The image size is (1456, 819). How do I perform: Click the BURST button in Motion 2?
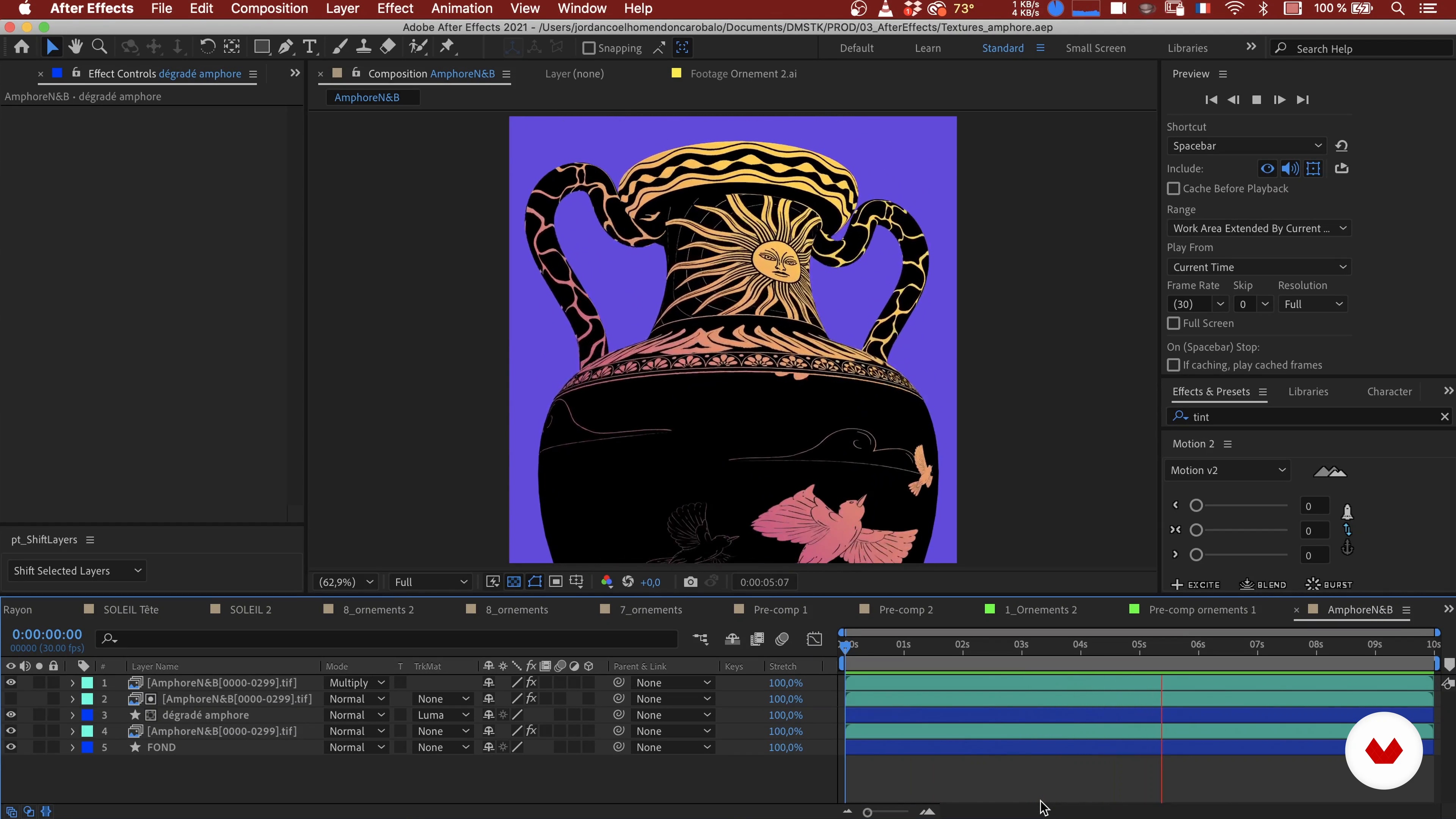[x=1329, y=584]
